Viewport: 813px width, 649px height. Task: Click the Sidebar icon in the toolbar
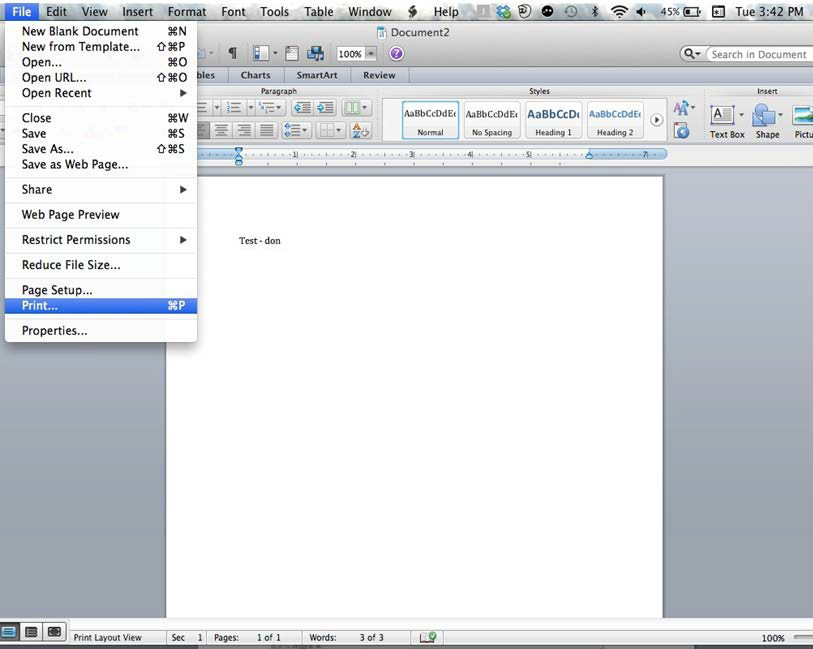click(260, 53)
